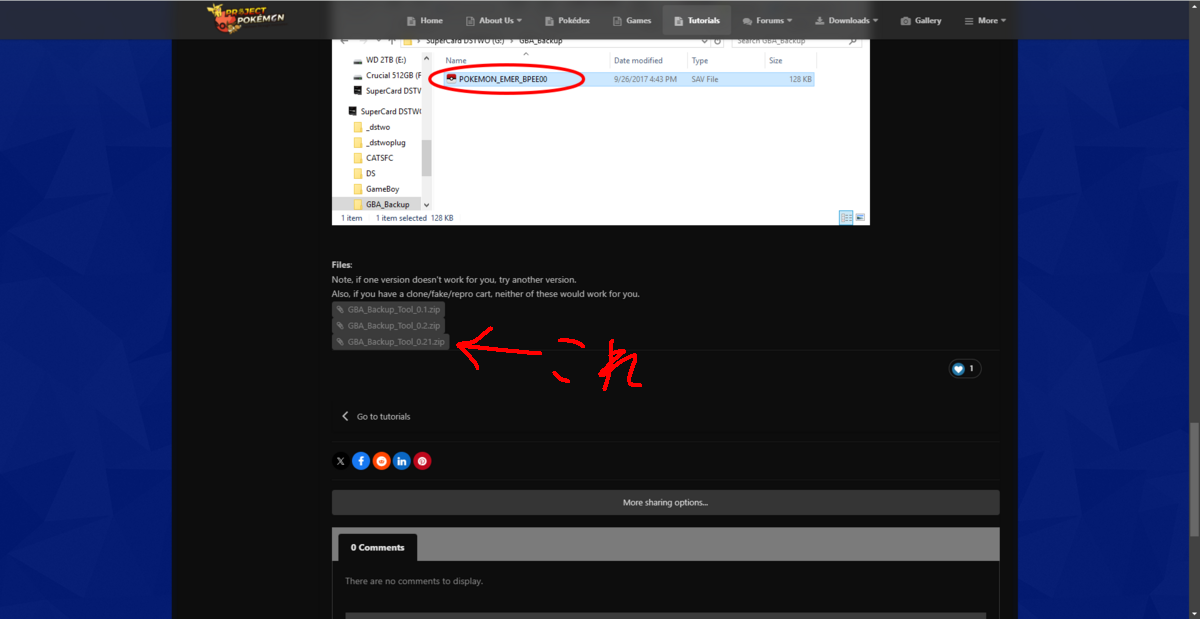
Task: Share on Reddit icon
Action: point(381,461)
